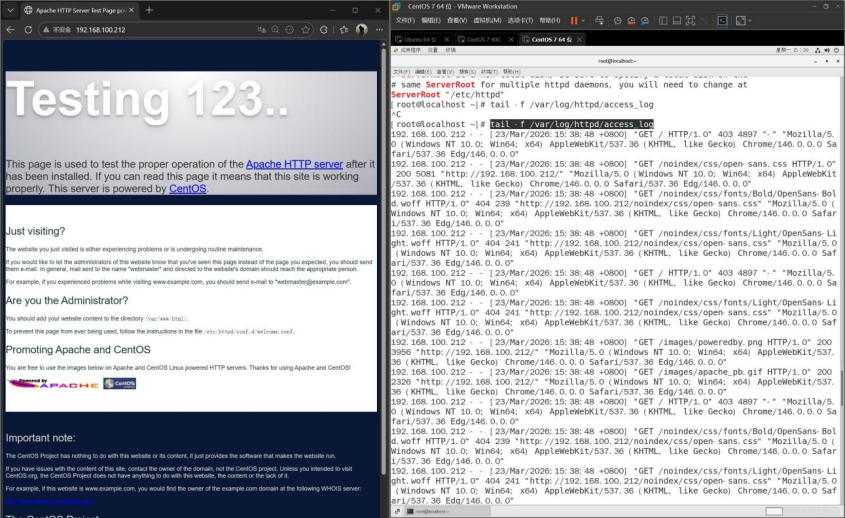Viewport: 845px width, 518px height.
Task: Take a VM snapshot clock icon
Action: pyautogui.click(x=618, y=20)
